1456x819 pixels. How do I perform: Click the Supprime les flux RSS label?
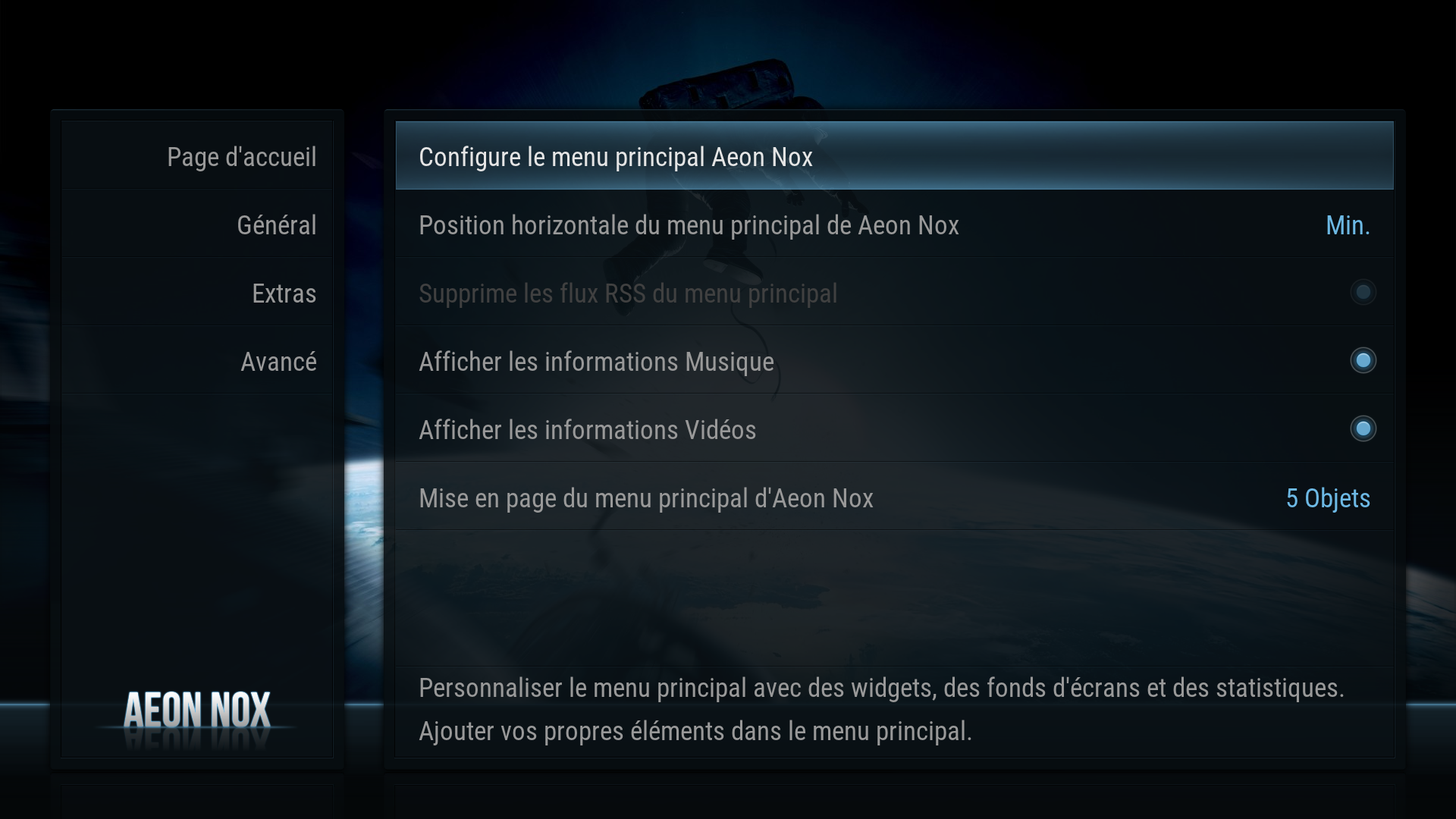click(x=628, y=294)
